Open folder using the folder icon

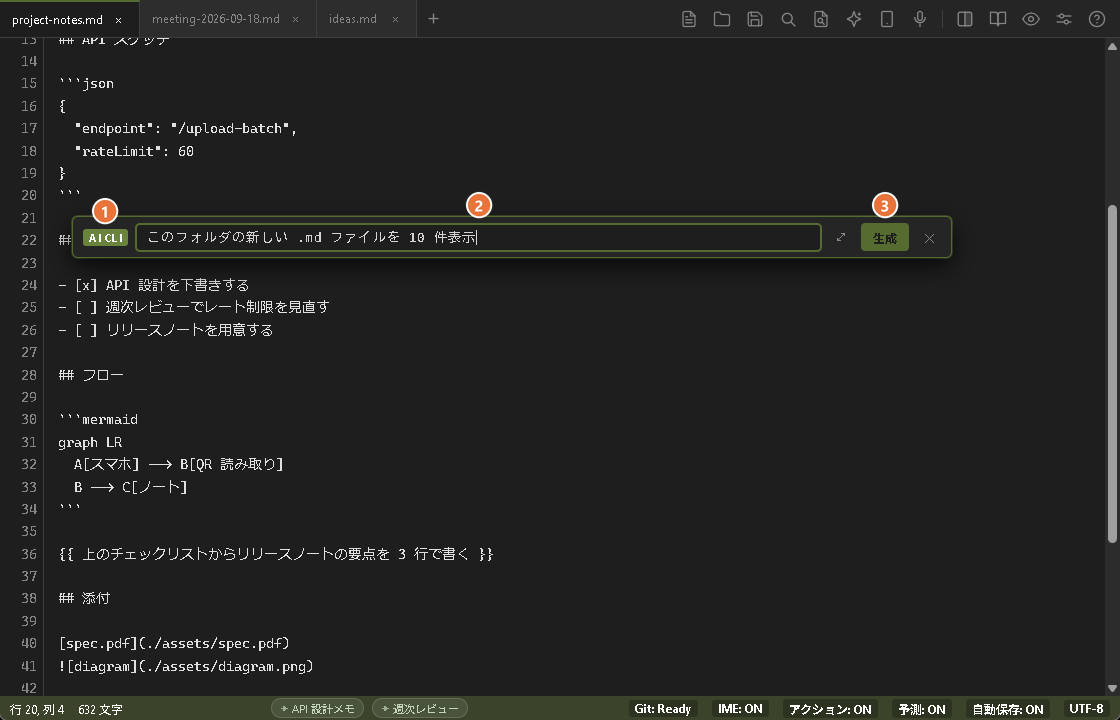click(x=721, y=19)
